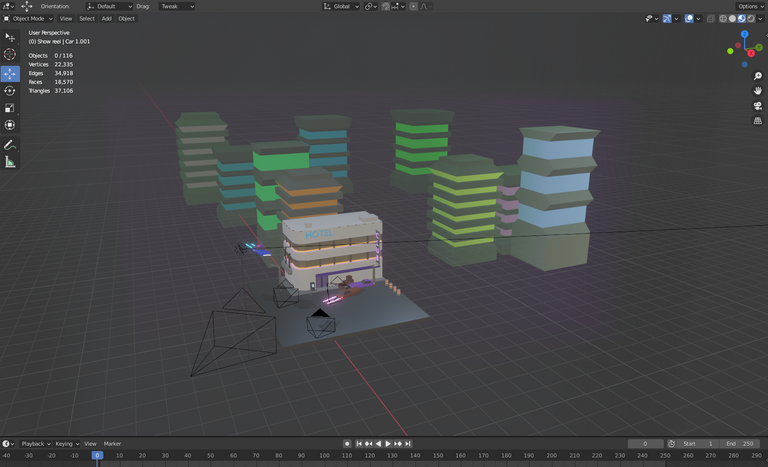Toggle preview range stopwatch icon

[x=671, y=443]
